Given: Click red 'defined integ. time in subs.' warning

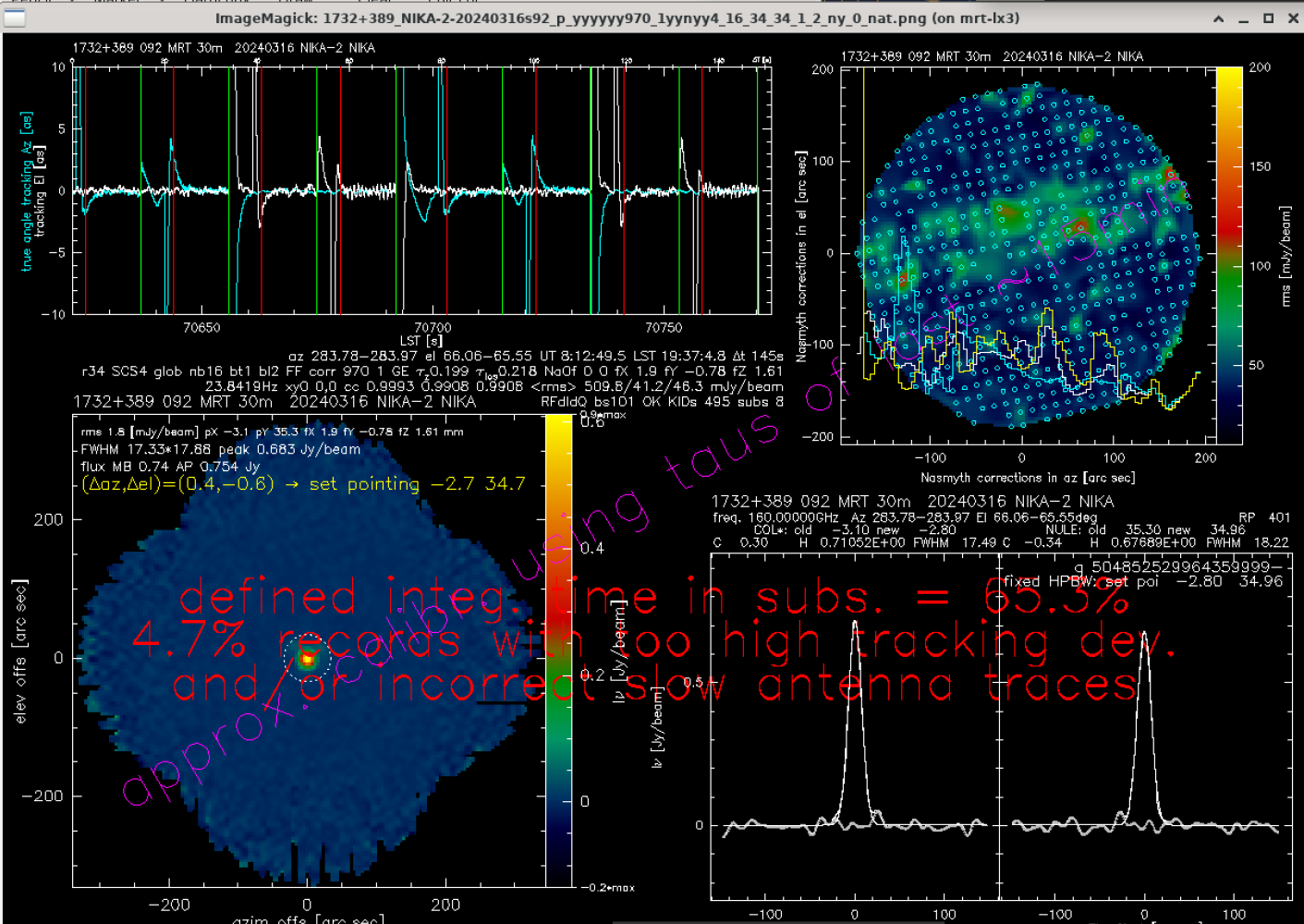Looking at the screenshot, I should click(x=652, y=599).
